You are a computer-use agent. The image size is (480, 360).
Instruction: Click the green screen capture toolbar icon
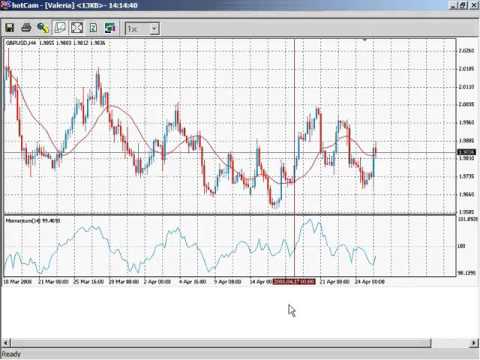(110, 28)
